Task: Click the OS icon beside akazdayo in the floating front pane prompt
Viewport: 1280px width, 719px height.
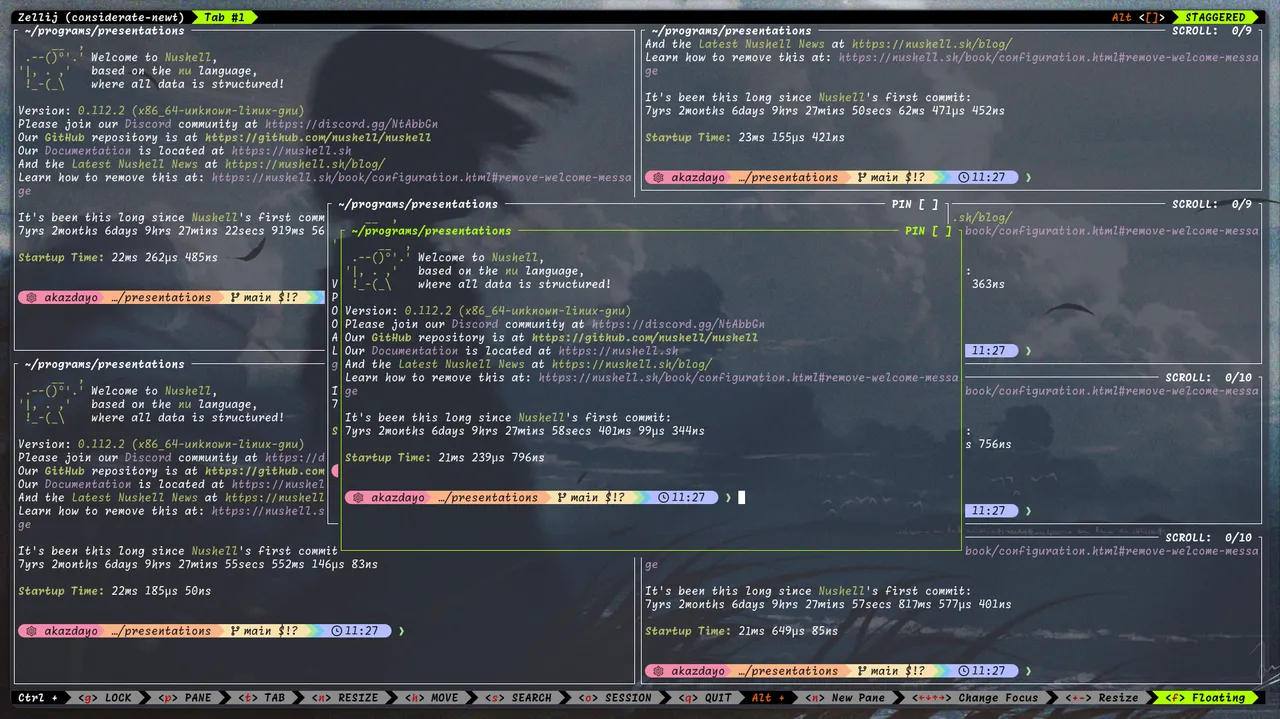Action: pyautogui.click(x=358, y=497)
